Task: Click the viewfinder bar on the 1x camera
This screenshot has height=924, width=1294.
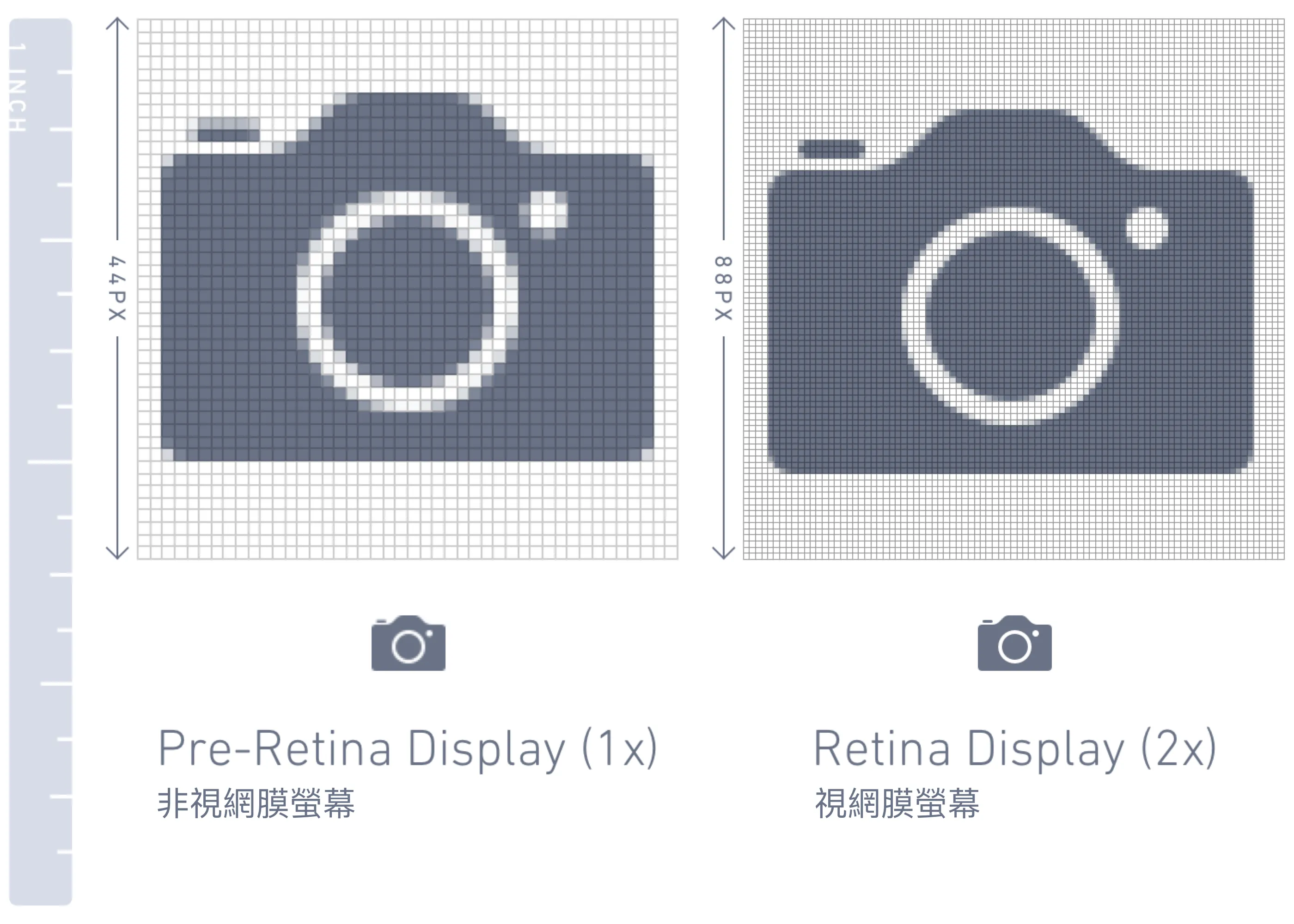Action: click(x=223, y=130)
